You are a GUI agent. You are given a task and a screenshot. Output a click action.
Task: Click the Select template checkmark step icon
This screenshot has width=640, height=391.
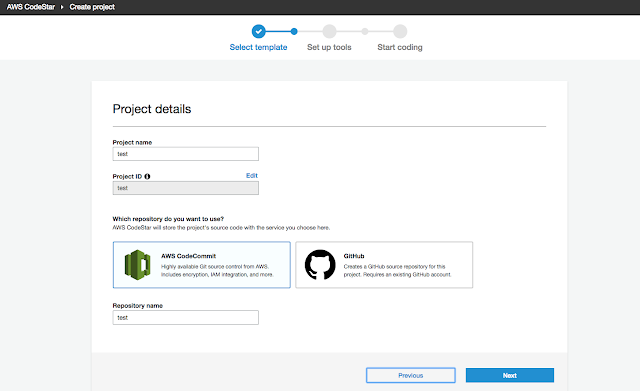click(x=258, y=31)
